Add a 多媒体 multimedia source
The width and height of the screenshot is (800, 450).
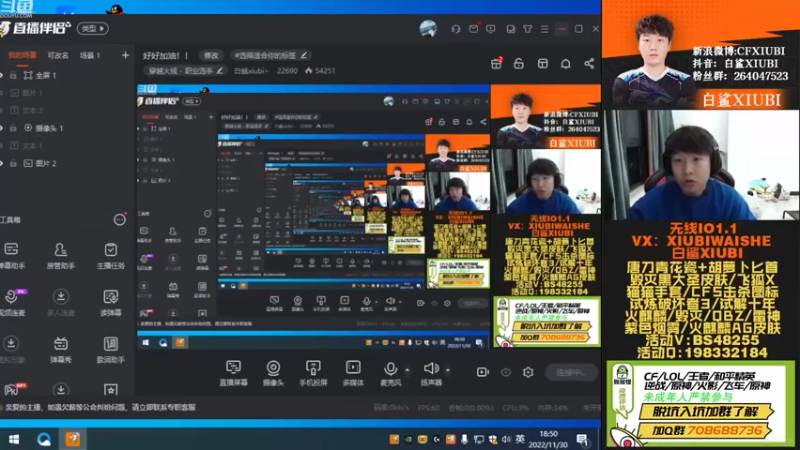tap(353, 373)
